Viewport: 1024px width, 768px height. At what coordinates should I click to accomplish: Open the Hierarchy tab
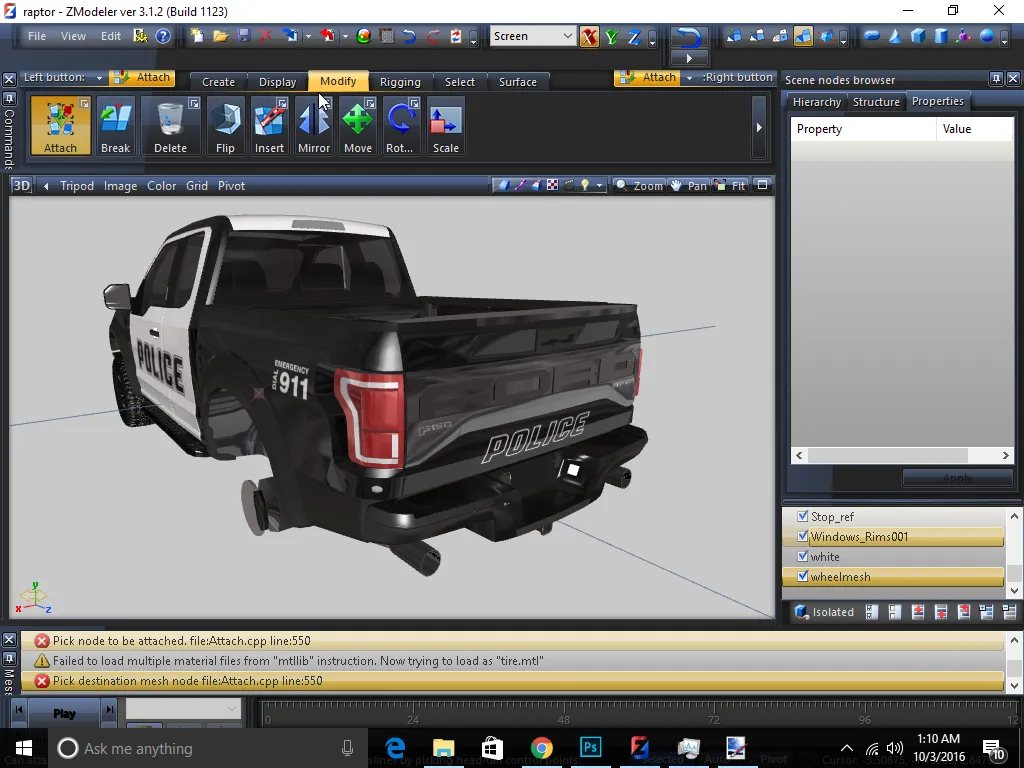tap(816, 102)
